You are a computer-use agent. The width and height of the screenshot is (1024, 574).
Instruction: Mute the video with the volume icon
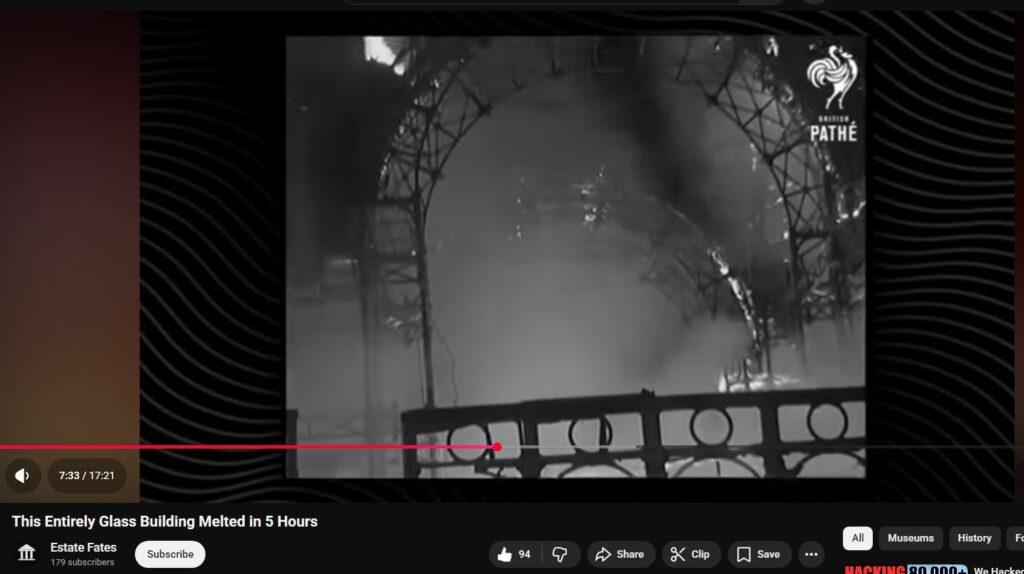point(23,476)
